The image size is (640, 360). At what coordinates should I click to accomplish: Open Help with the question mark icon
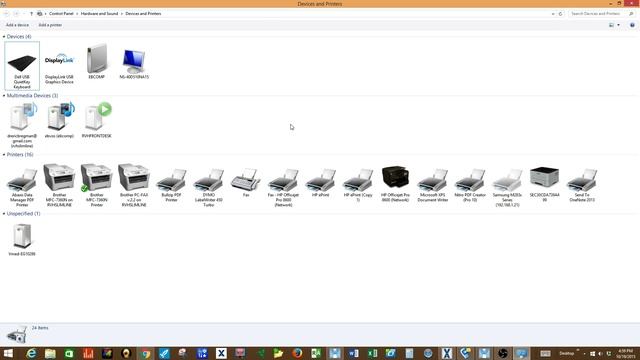coord(632,25)
